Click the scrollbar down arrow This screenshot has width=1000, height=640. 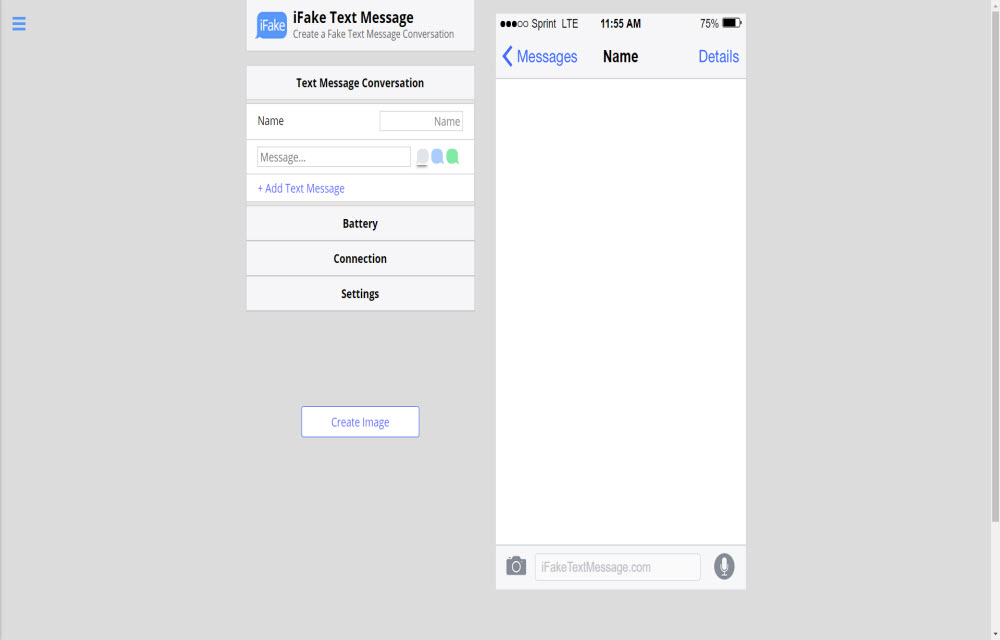(995, 634)
